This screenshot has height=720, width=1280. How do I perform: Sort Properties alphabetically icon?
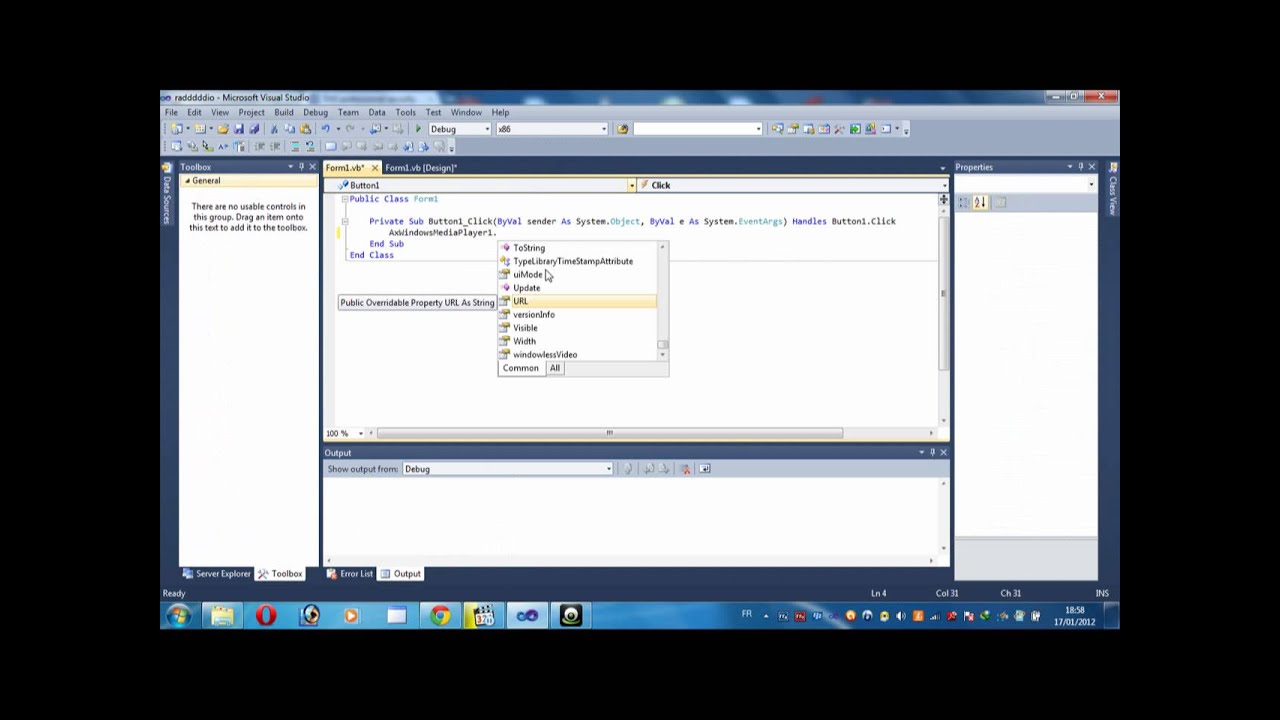[980, 202]
